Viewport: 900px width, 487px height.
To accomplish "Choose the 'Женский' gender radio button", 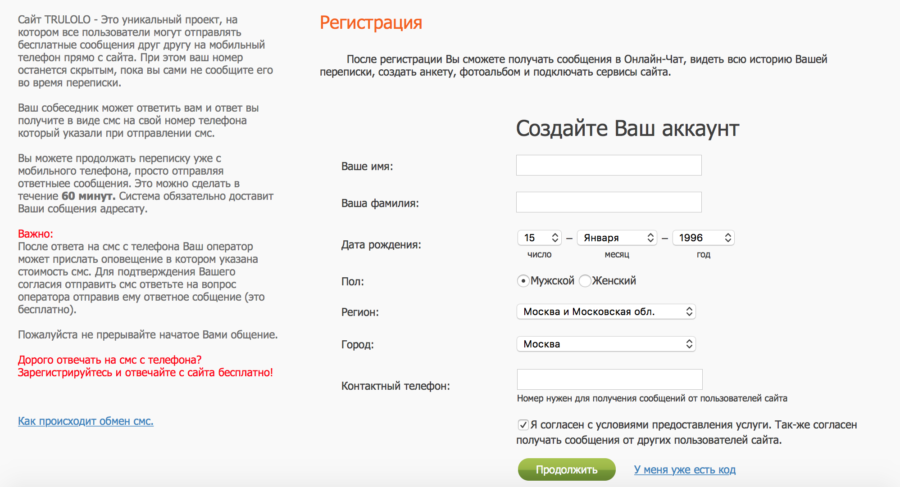I will (x=586, y=281).
